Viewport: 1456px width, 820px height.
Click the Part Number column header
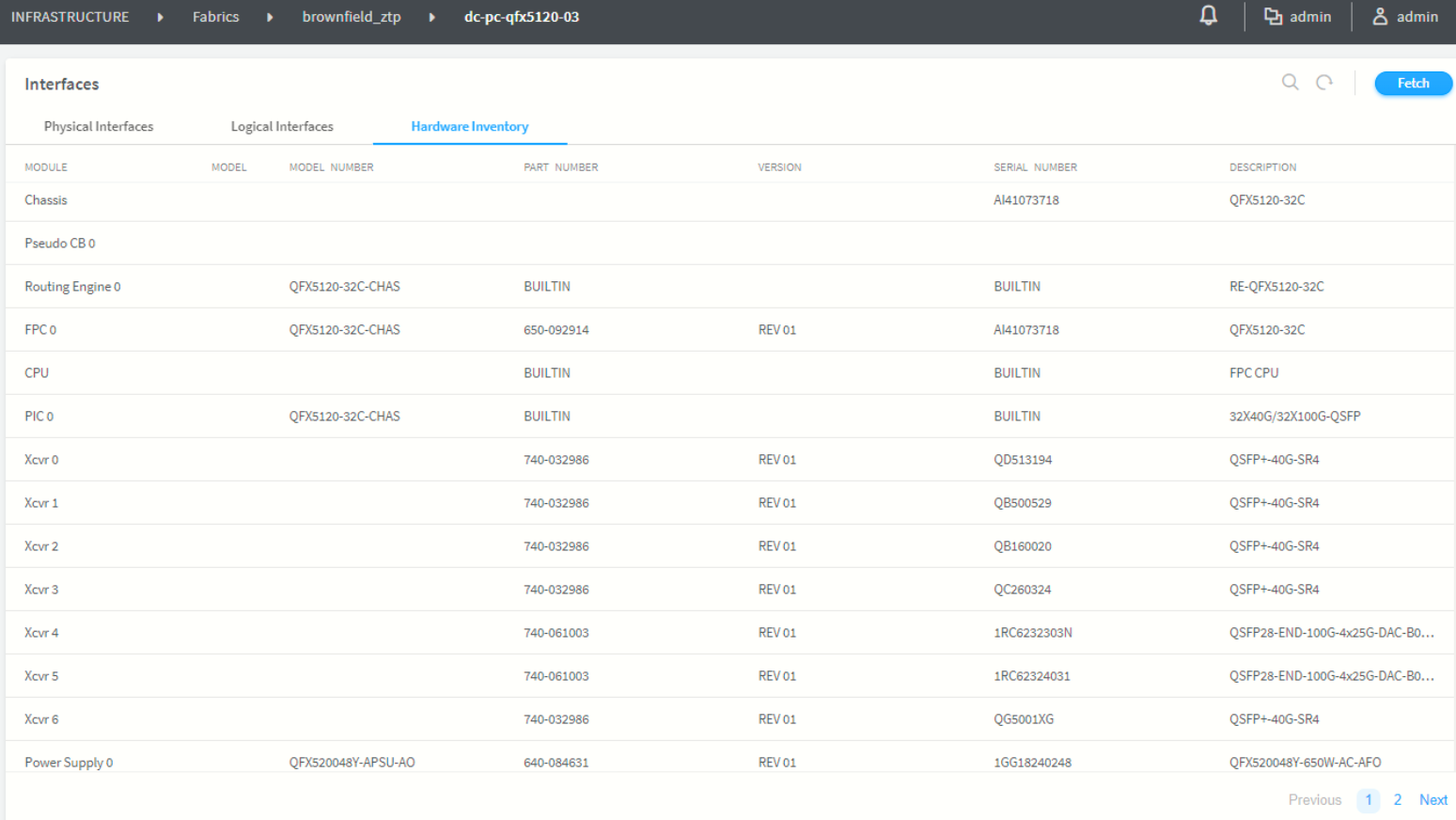coord(560,167)
